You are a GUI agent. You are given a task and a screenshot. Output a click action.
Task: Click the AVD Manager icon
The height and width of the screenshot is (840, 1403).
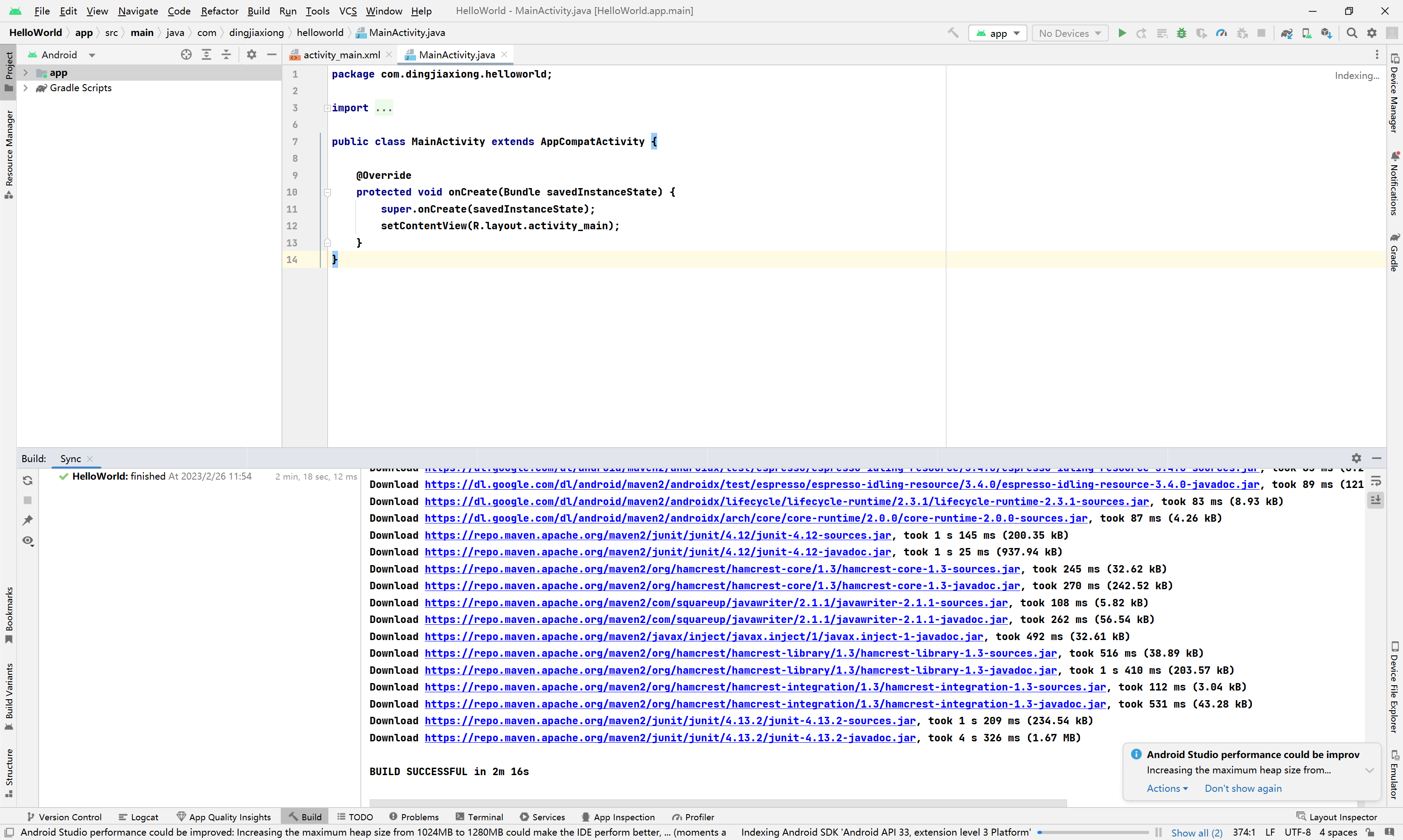pos(1307,33)
